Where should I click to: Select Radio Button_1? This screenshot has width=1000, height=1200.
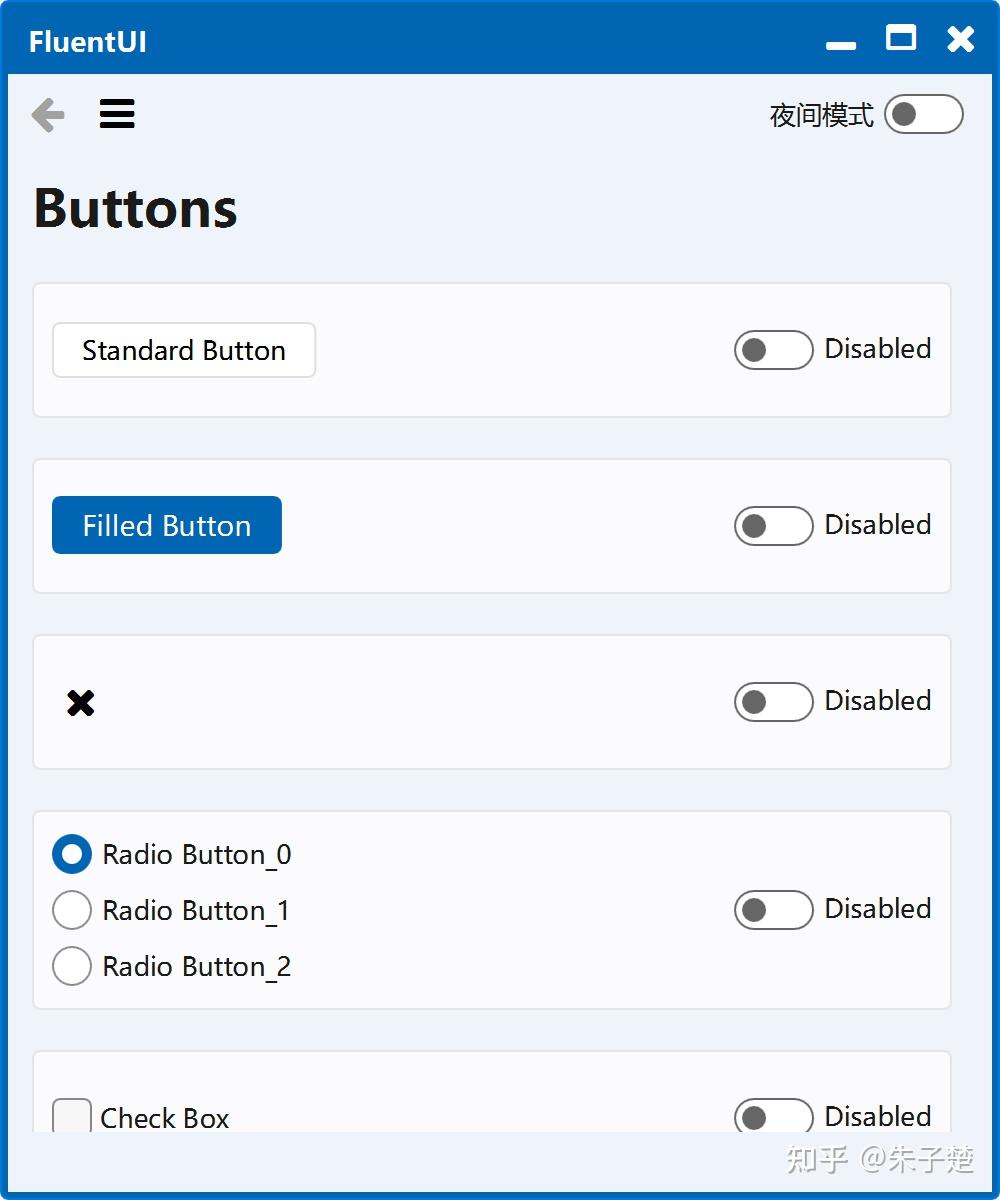(71, 910)
